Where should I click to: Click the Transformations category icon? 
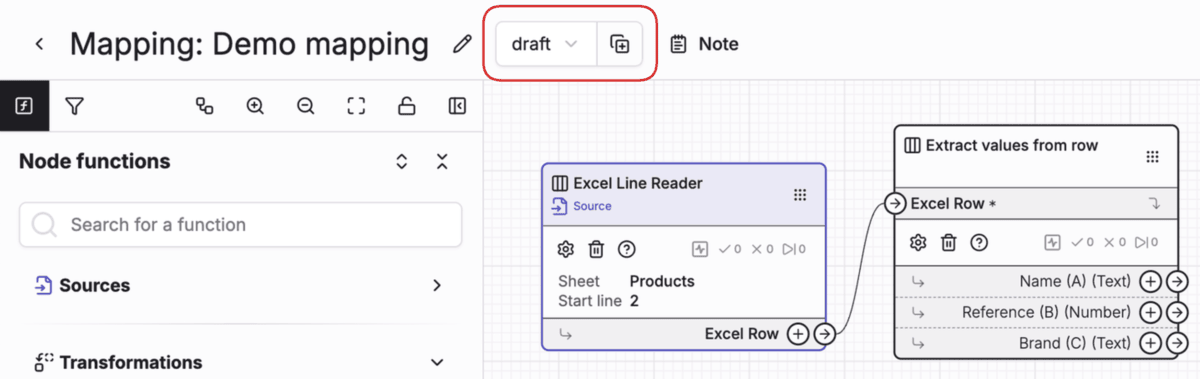pos(43,362)
